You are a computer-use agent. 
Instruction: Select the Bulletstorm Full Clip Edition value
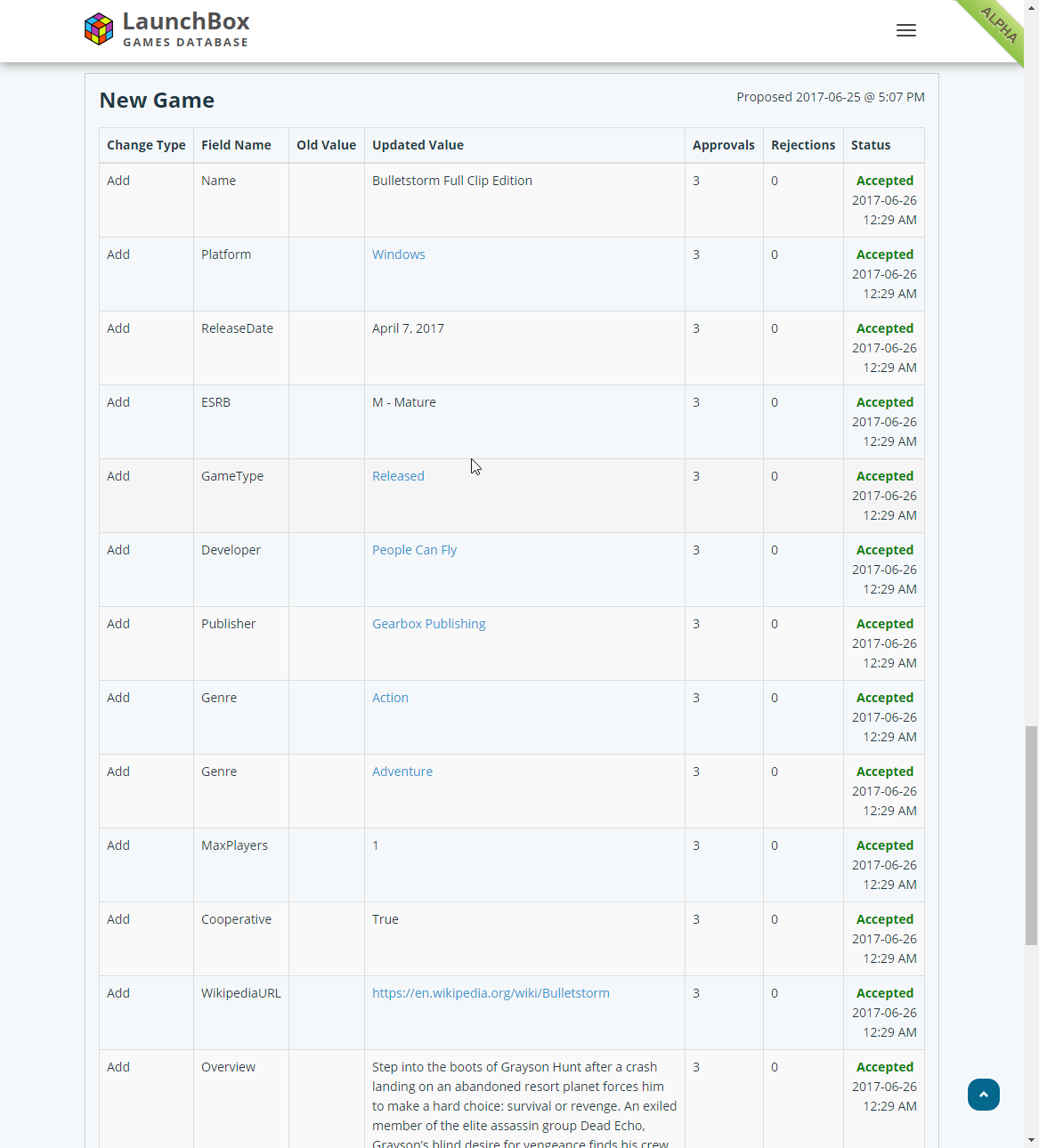pyautogui.click(x=452, y=181)
